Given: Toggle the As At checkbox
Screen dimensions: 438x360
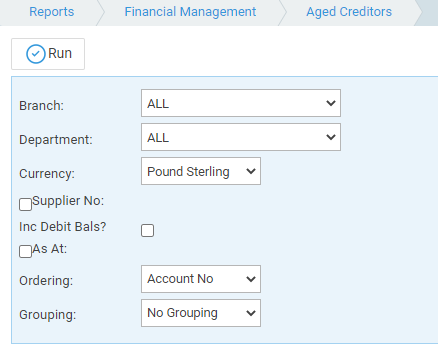Looking at the screenshot, I should [x=25, y=252].
